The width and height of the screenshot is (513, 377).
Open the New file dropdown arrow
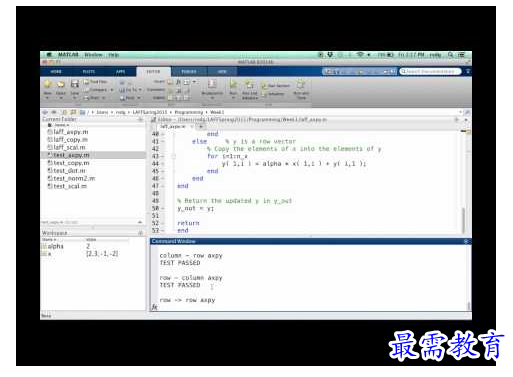pos(48,98)
